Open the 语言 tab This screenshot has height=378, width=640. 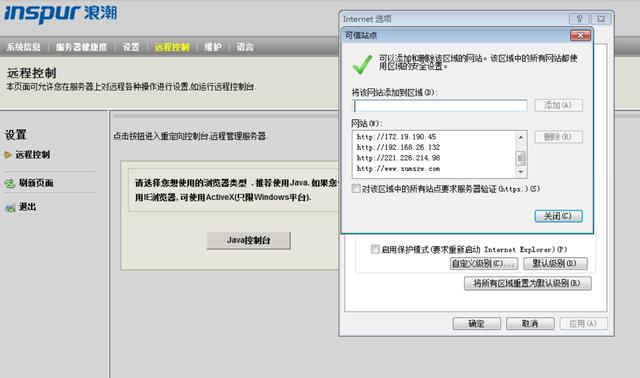[x=245, y=47]
